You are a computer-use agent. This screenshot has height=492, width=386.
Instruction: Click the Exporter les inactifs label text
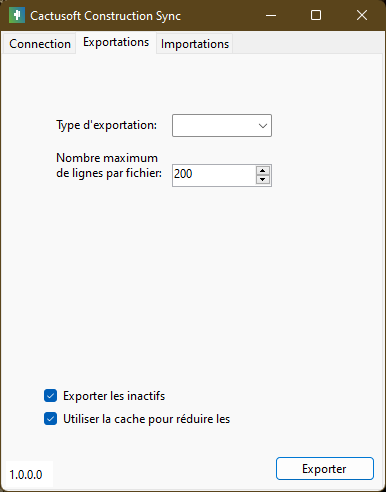coord(114,396)
